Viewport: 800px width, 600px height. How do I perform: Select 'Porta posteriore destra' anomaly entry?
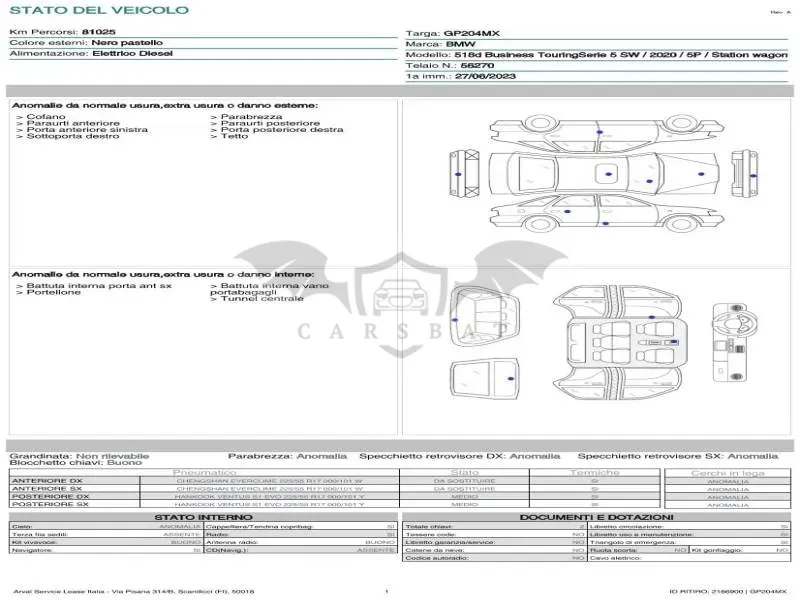click(x=277, y=130)
